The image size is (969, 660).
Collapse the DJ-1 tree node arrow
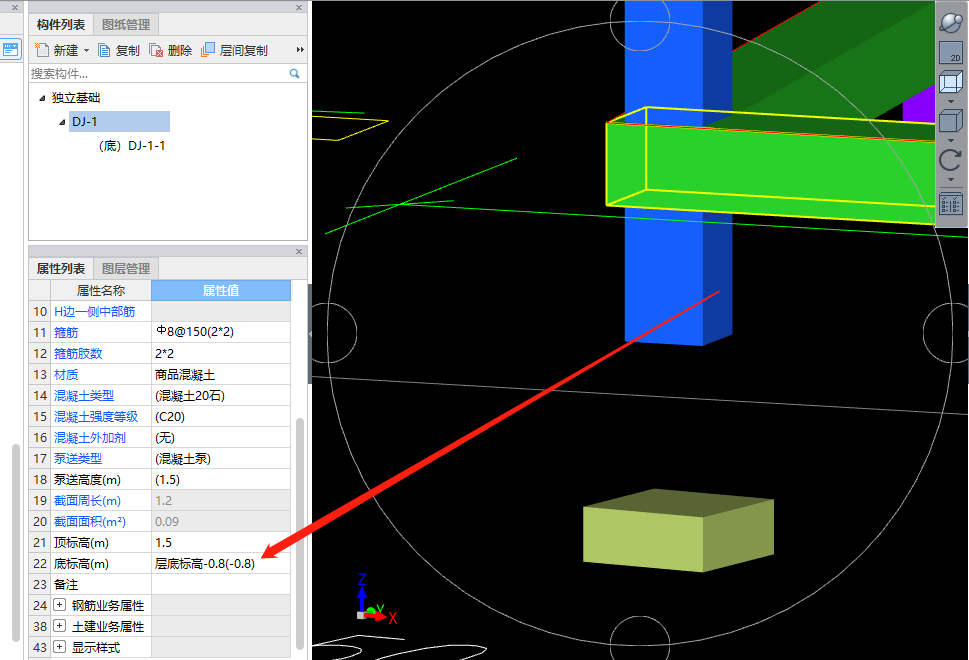pyautogui.click(x=62, y=122)
